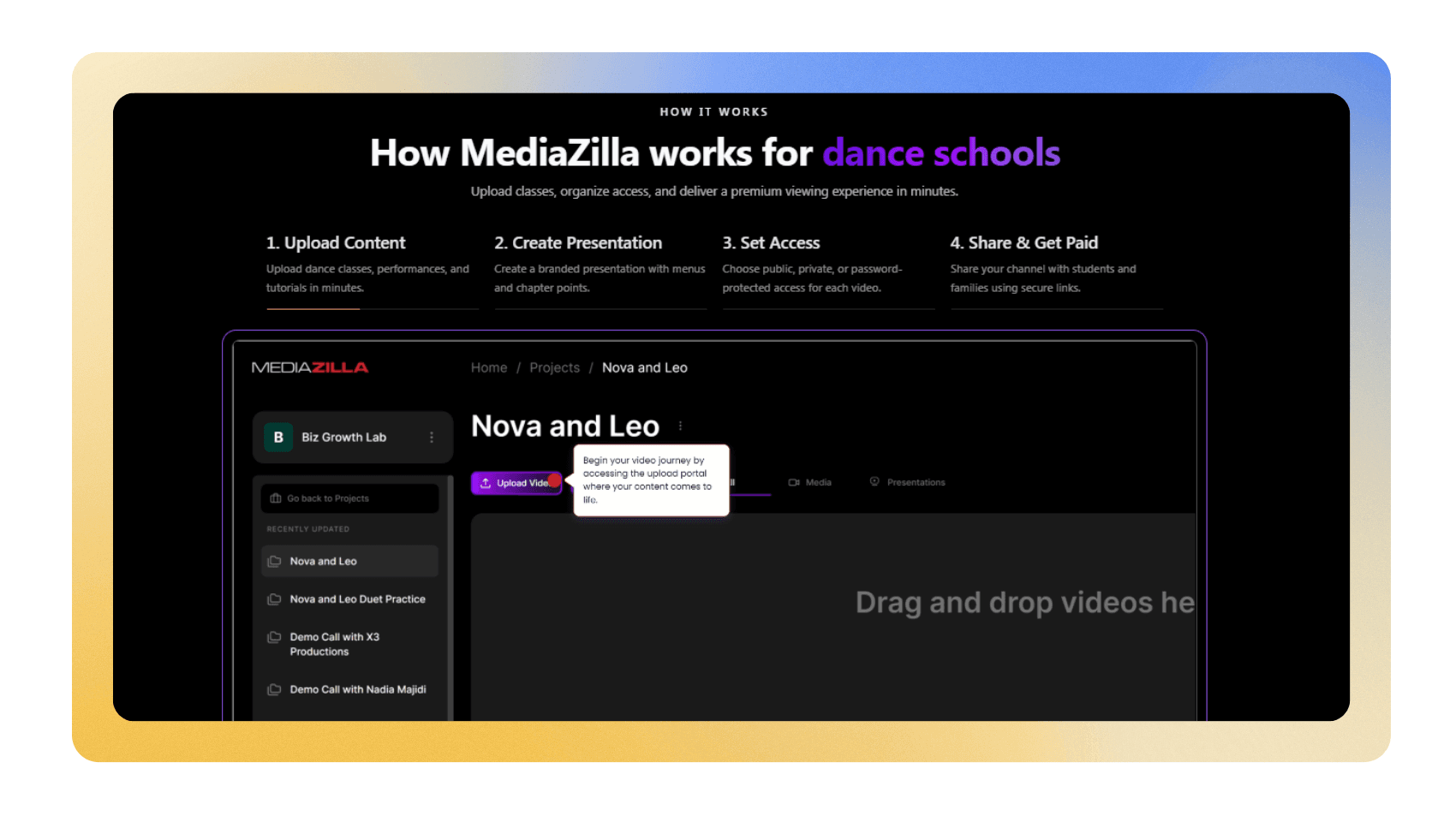Click Go back to Projects

pos(349,498)
